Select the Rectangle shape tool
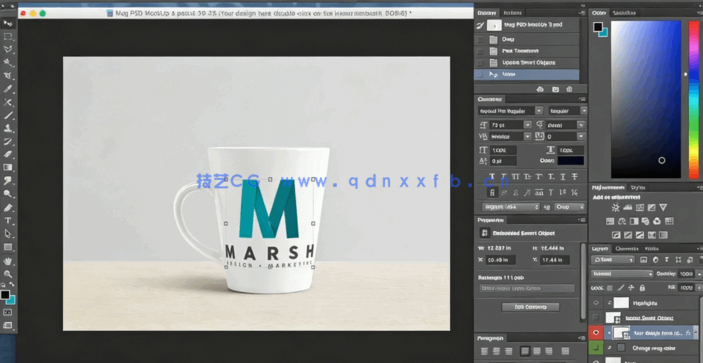The image size is (703, 363). (8, 247)
